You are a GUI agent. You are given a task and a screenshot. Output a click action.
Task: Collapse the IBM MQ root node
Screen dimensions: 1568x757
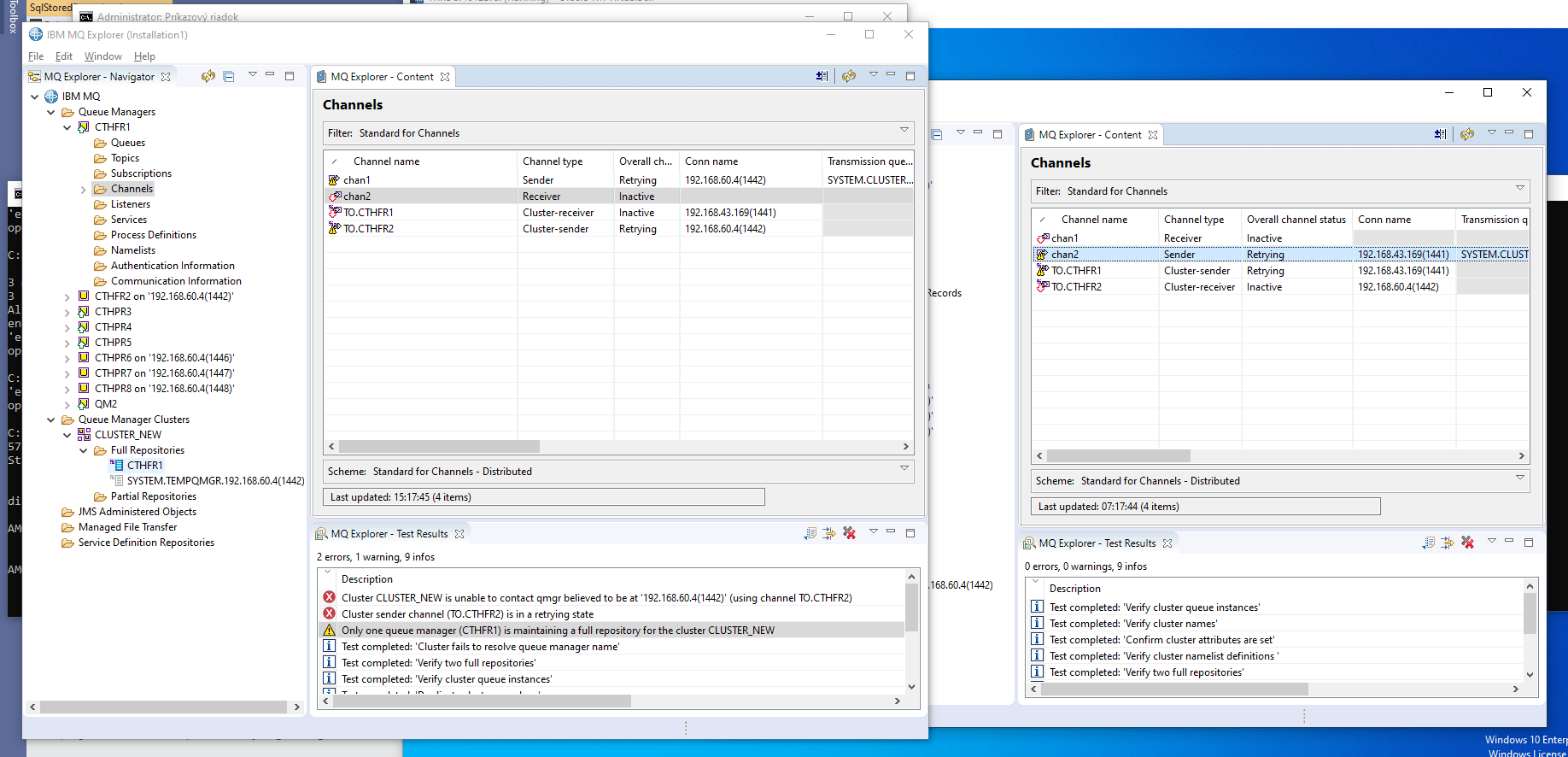point(34,97)
